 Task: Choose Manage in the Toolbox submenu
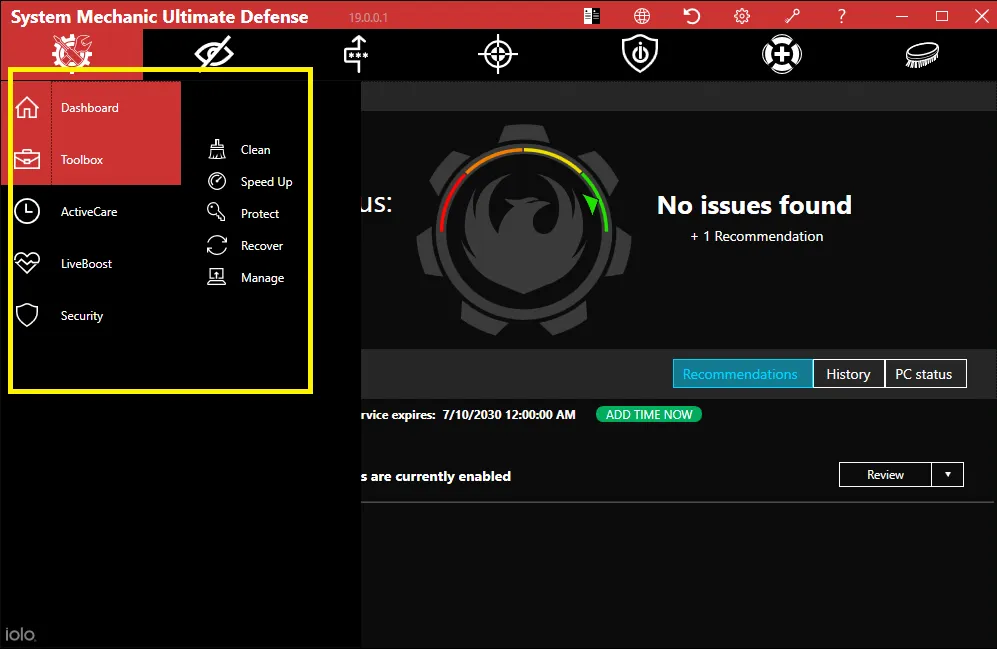point(263,278)
